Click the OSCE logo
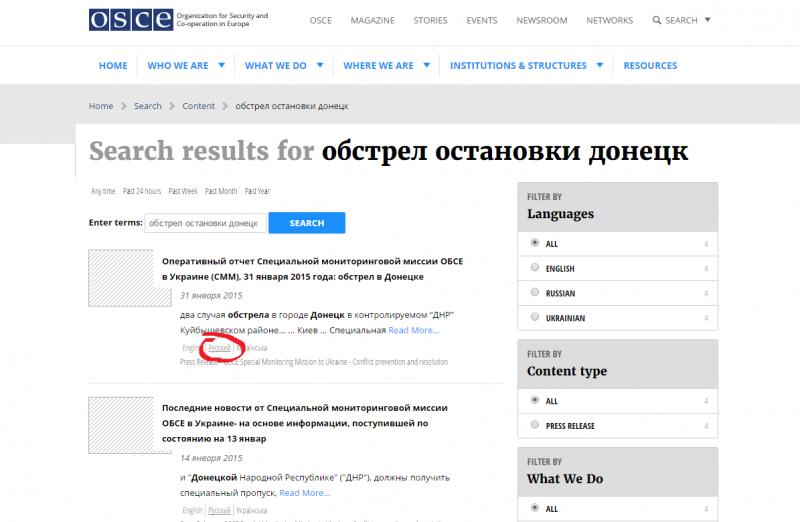This screenshot has height=522, width=800. pos(131,19)
